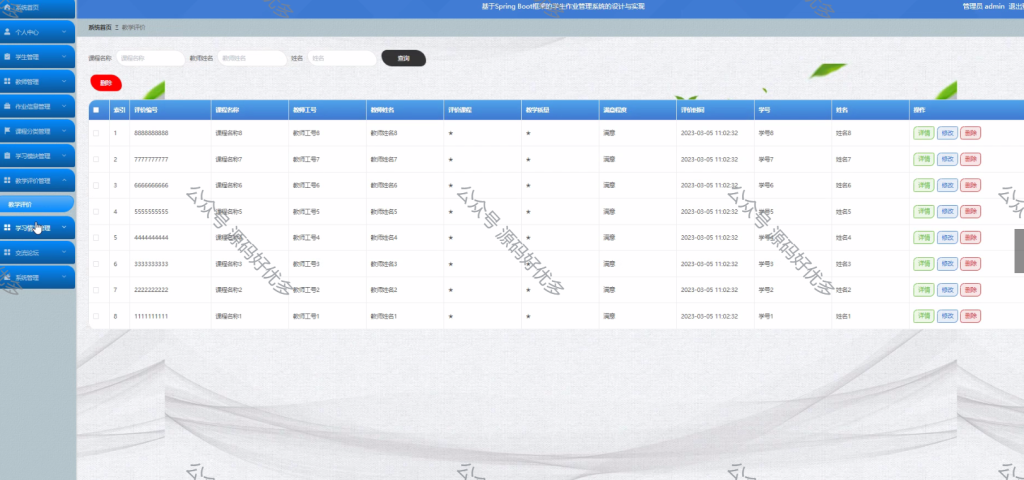Click the grid icon beside 教师管理
1024x480 pixels.
7,82
